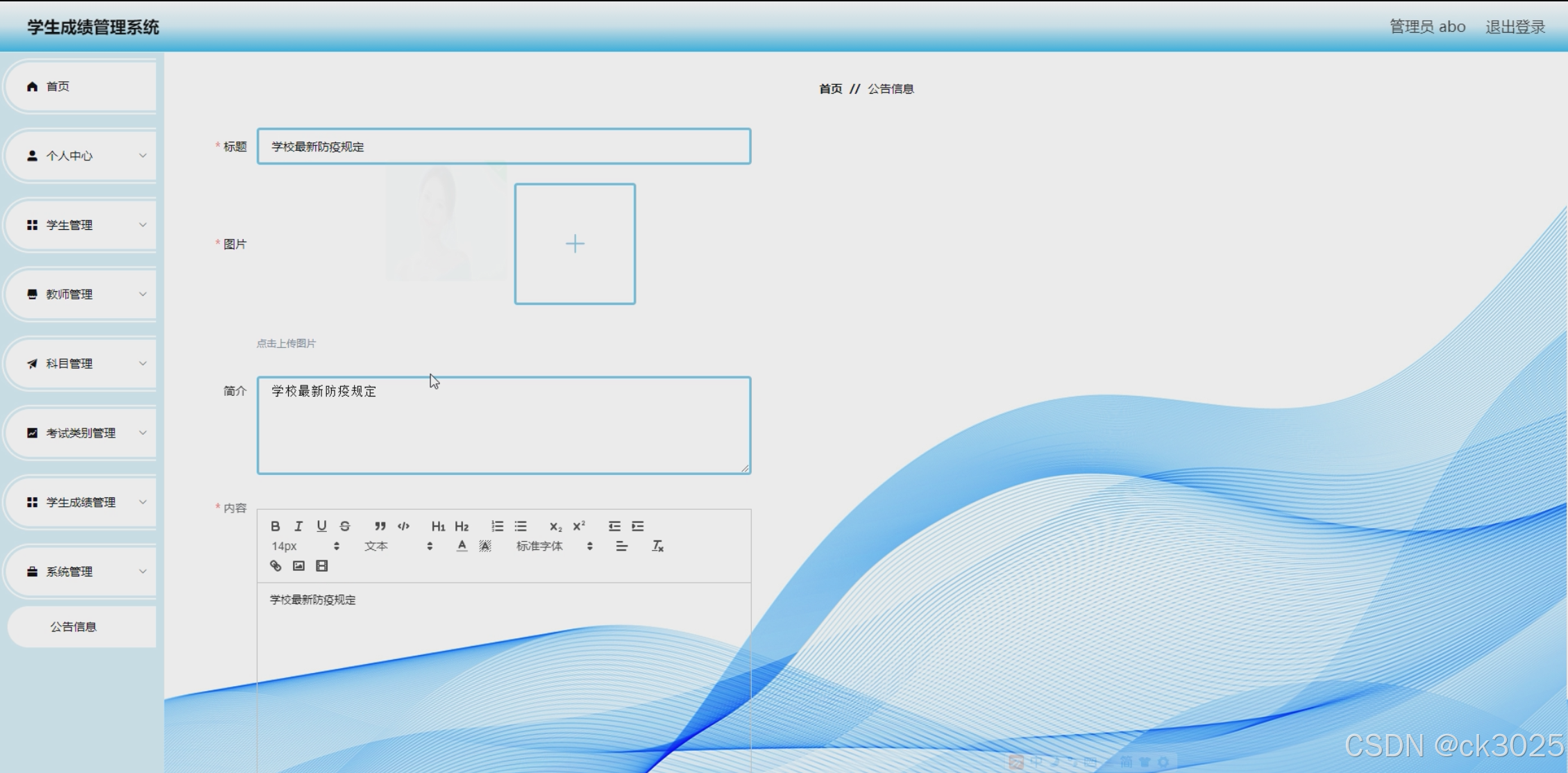Open the text color picker
The image size is (1568, 773).
(x=462, y=546)
